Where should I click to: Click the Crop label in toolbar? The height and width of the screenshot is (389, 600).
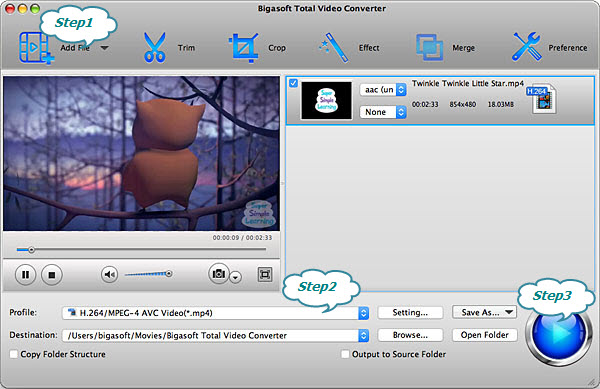(x=277, y=48)
